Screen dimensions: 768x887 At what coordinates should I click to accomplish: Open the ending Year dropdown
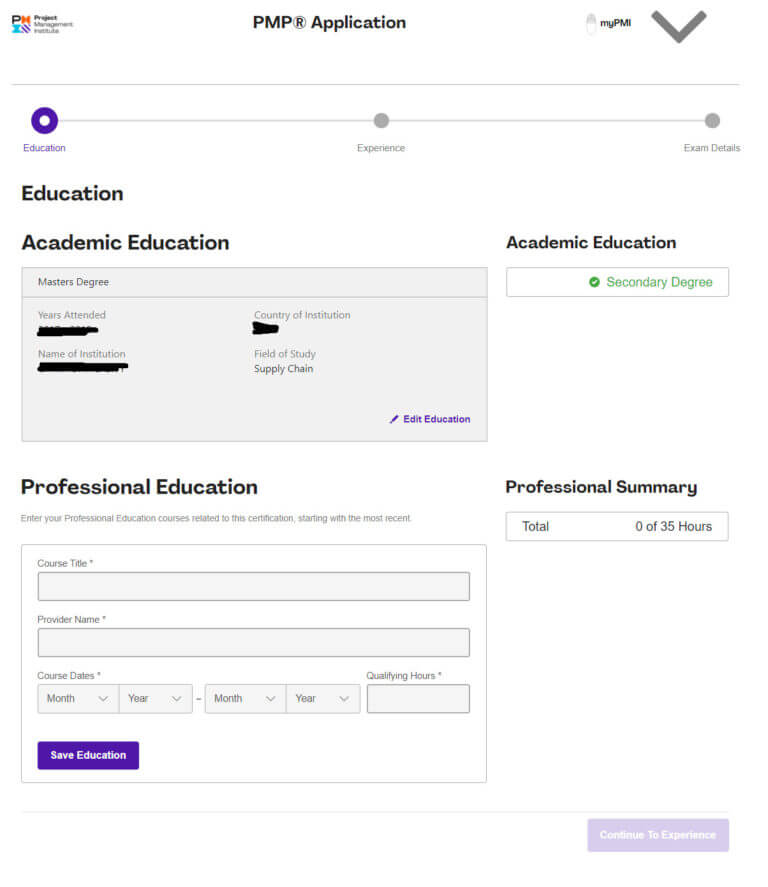click(322, 698)
